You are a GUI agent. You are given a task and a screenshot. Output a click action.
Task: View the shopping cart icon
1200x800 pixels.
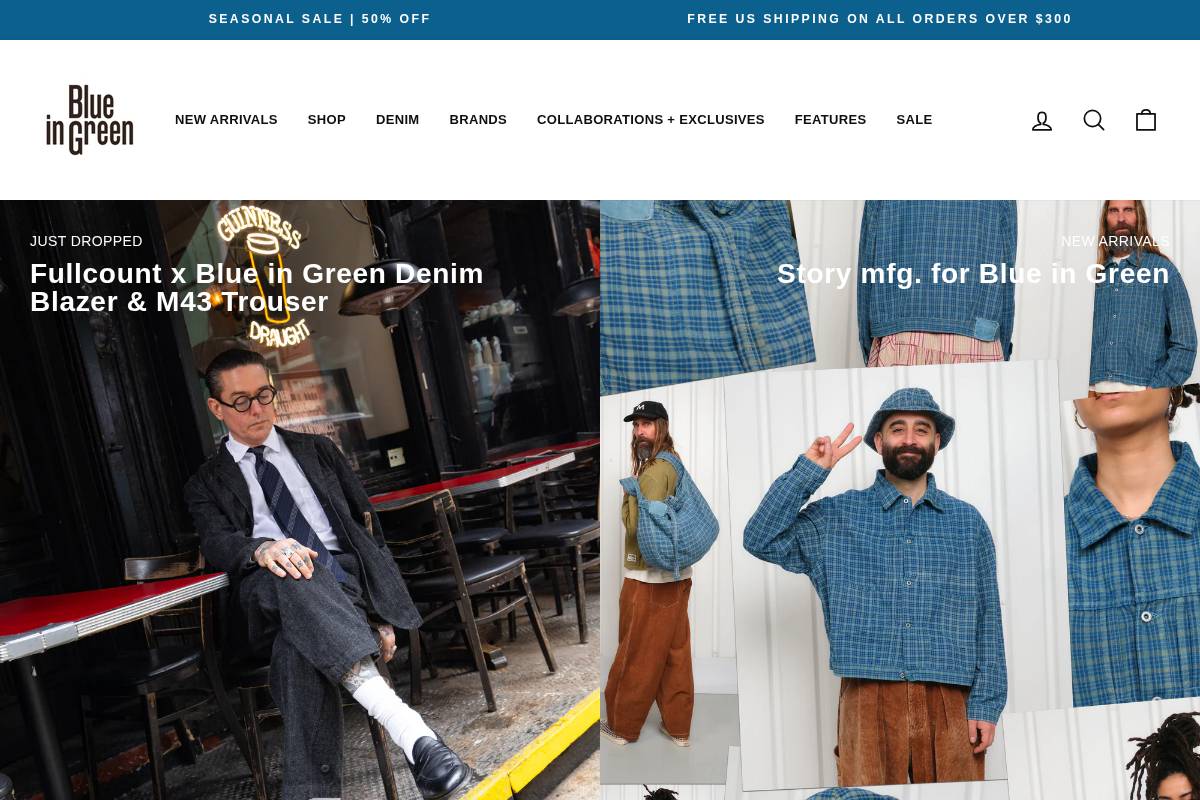[1146, 120]
